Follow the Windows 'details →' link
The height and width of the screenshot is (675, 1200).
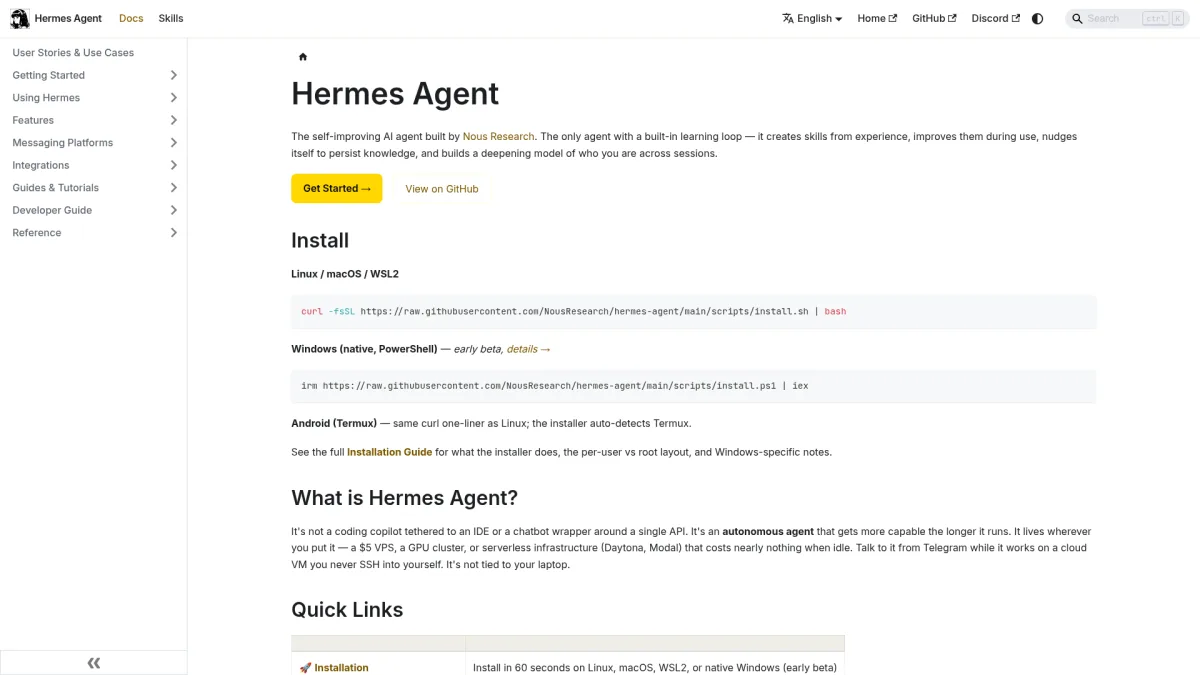click(528, 349)
